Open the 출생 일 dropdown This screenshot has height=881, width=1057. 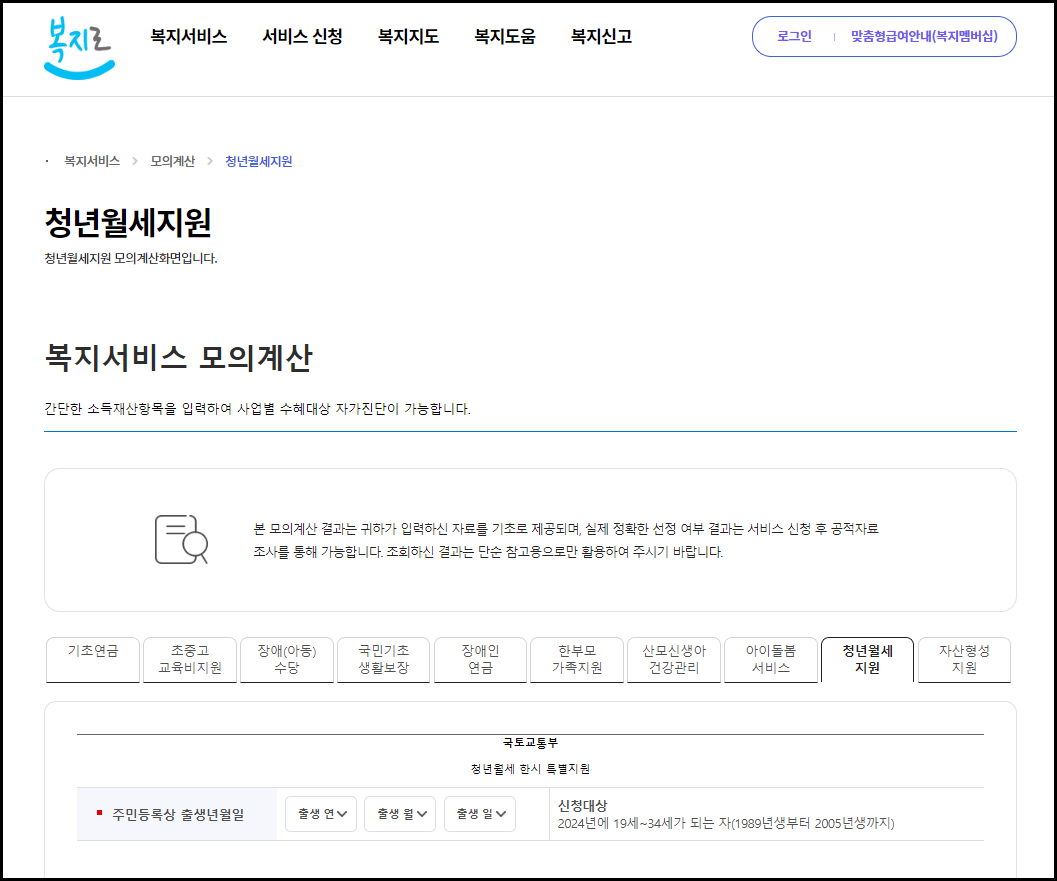pos(480,813)
